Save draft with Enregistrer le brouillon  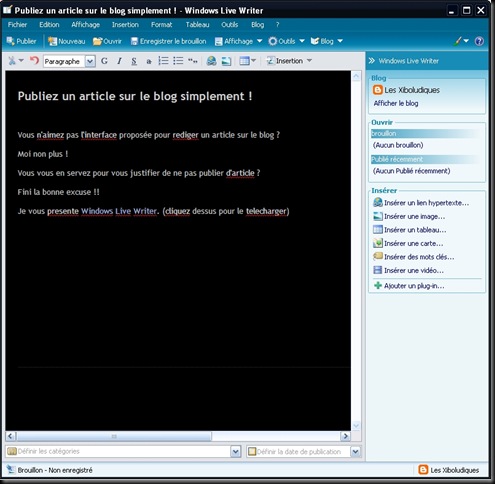coord(168,41)
